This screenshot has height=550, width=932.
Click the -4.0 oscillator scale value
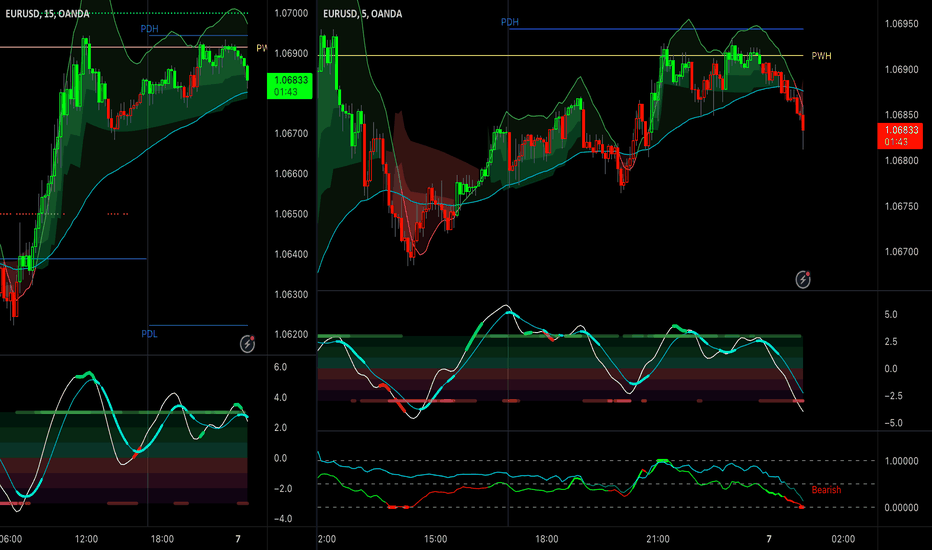point(282,518)
